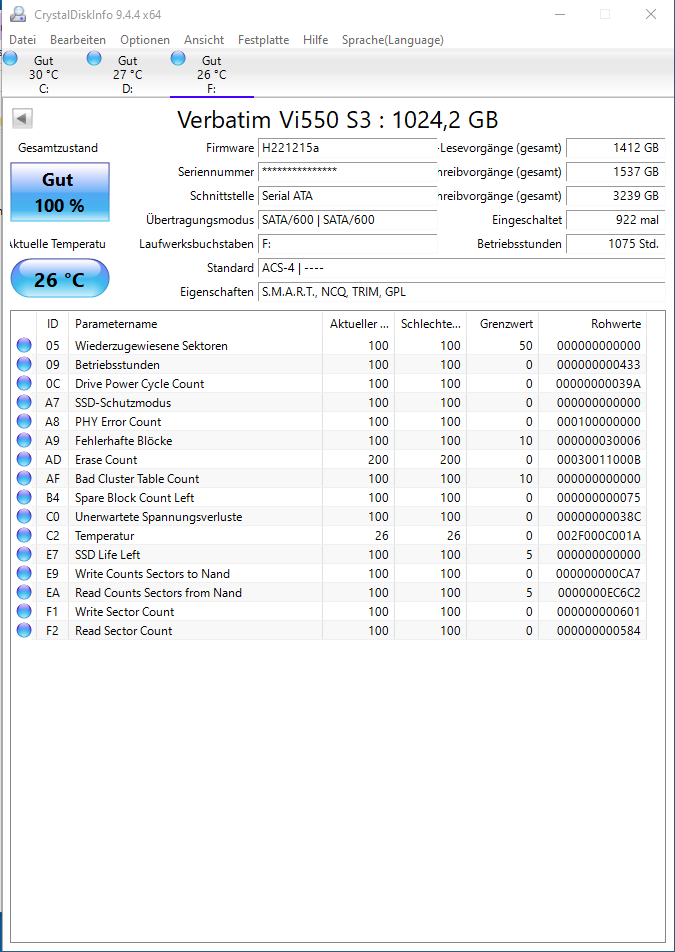Click status icon for Drive Power Cycle Count
This screenshot has height=952, width=675.
[24, 384]
